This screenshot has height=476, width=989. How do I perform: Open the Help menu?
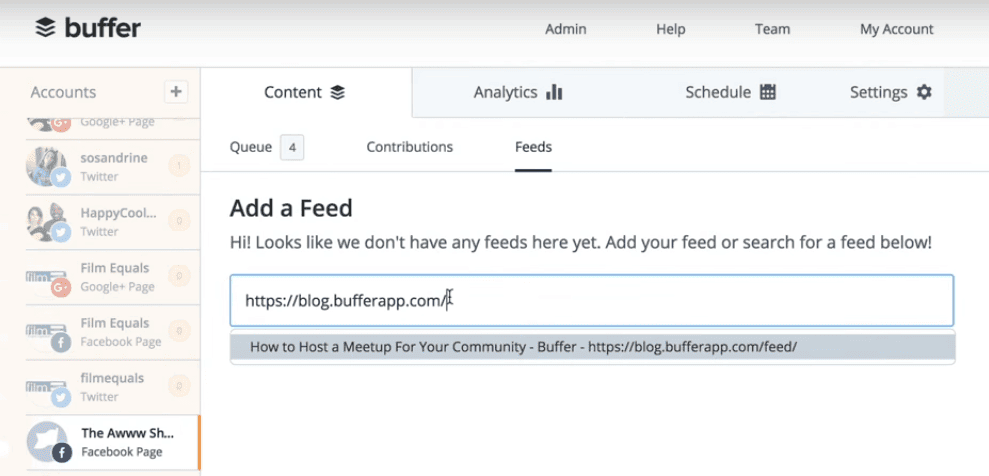(670, 29)
